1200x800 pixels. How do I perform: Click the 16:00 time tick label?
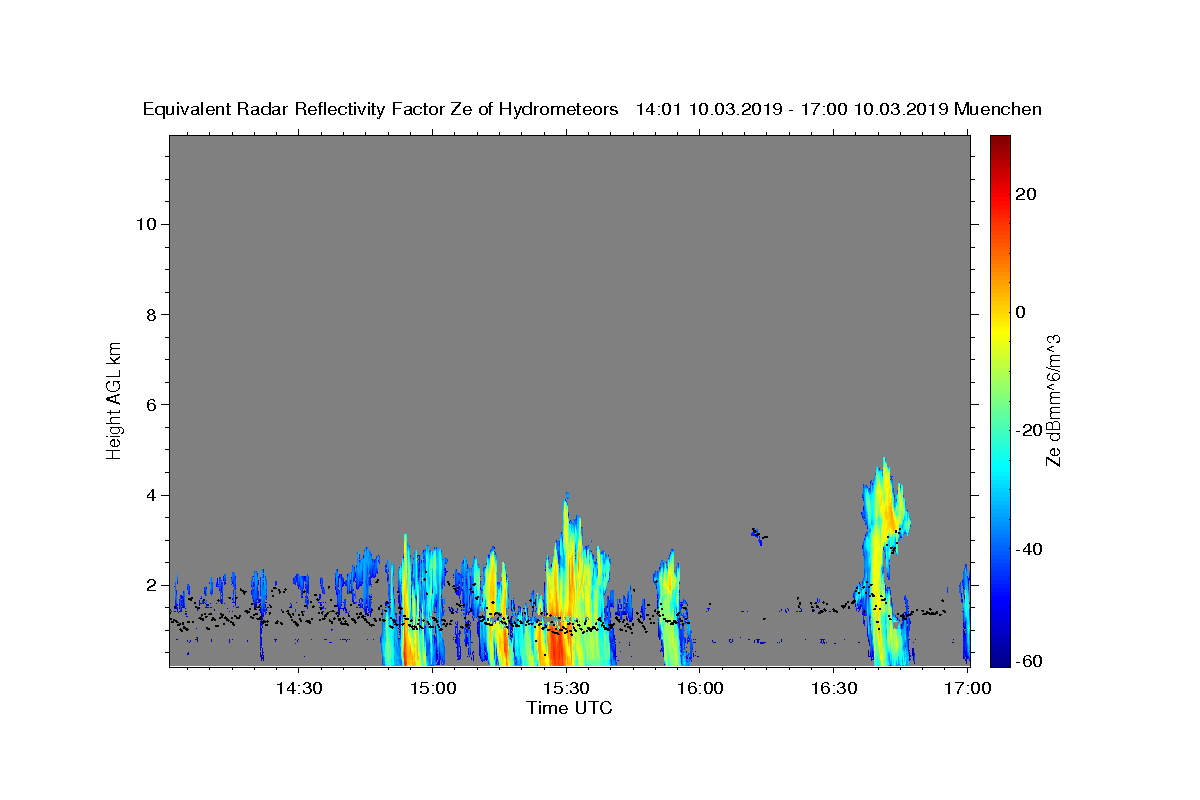699,688
